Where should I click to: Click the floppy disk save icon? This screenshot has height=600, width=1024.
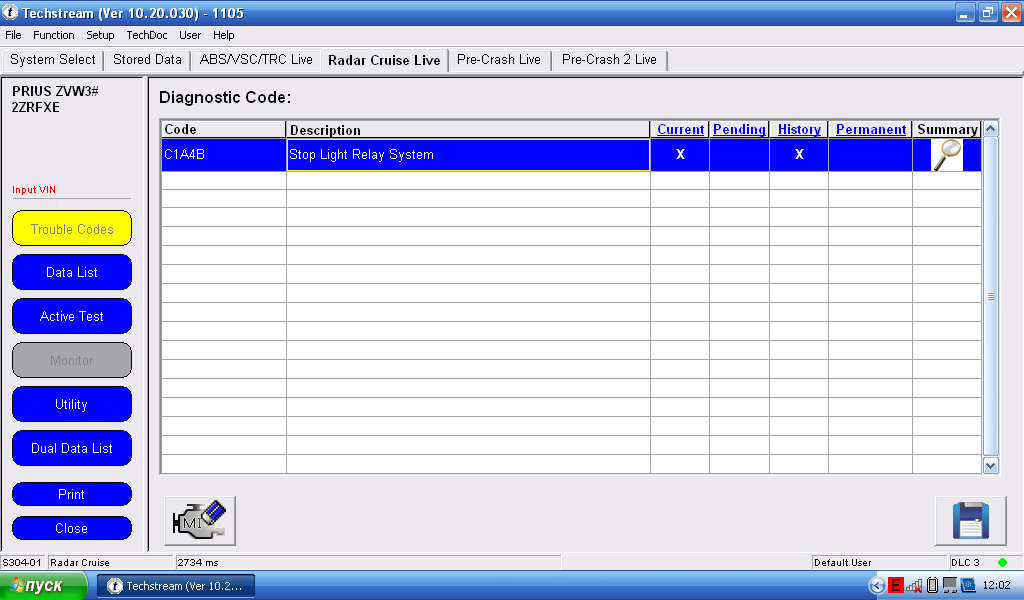coord(970,520)
